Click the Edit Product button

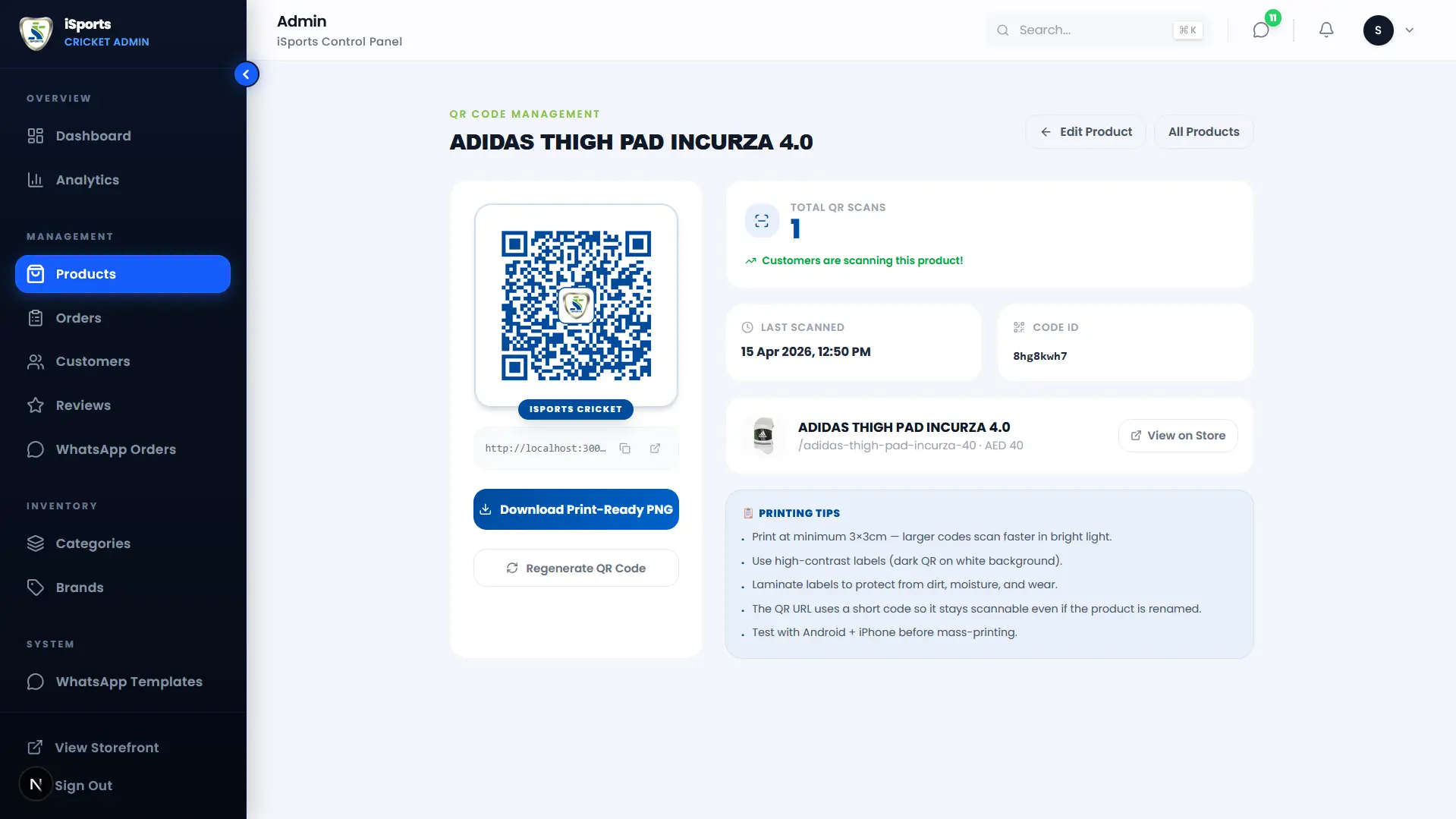tap(1086, 132)
